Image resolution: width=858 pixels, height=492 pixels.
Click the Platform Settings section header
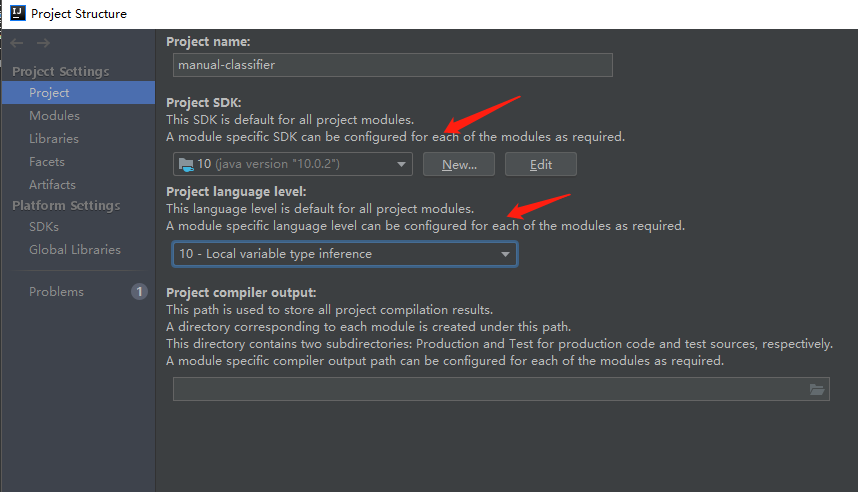tap(66, 205)
